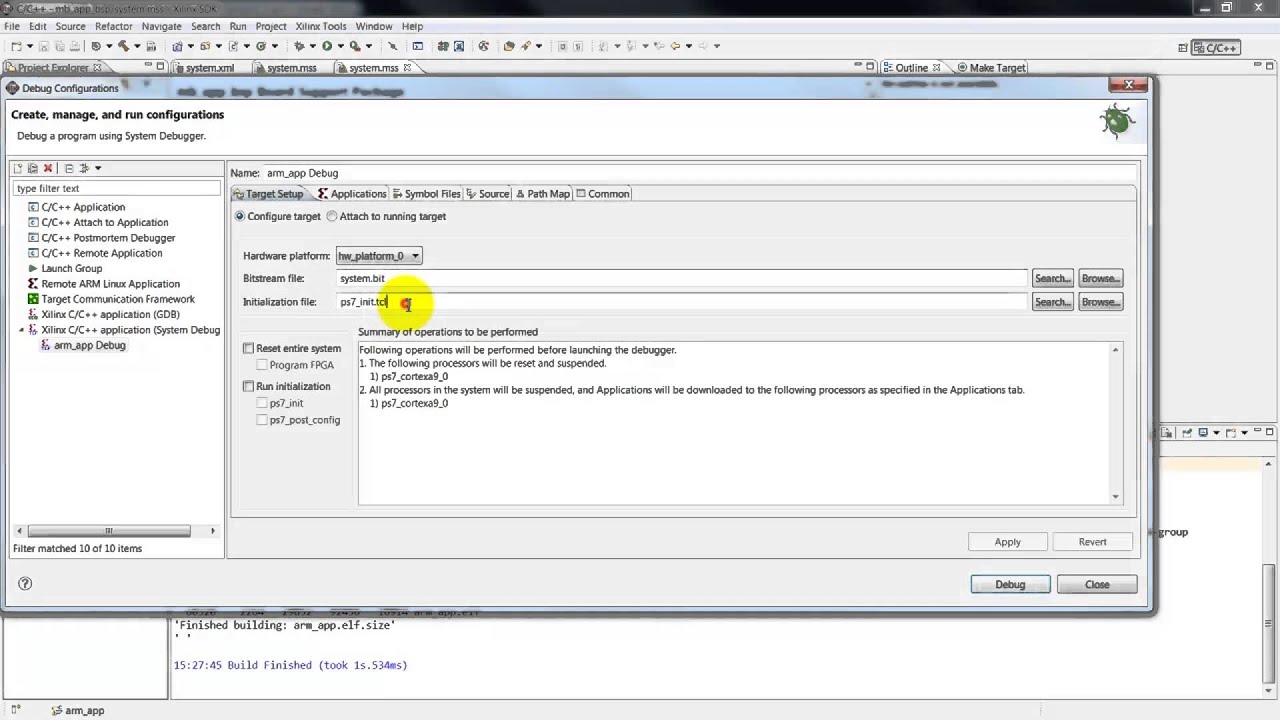Open the Common tab
1280x720 pixels.
click(x=602, y=194)
